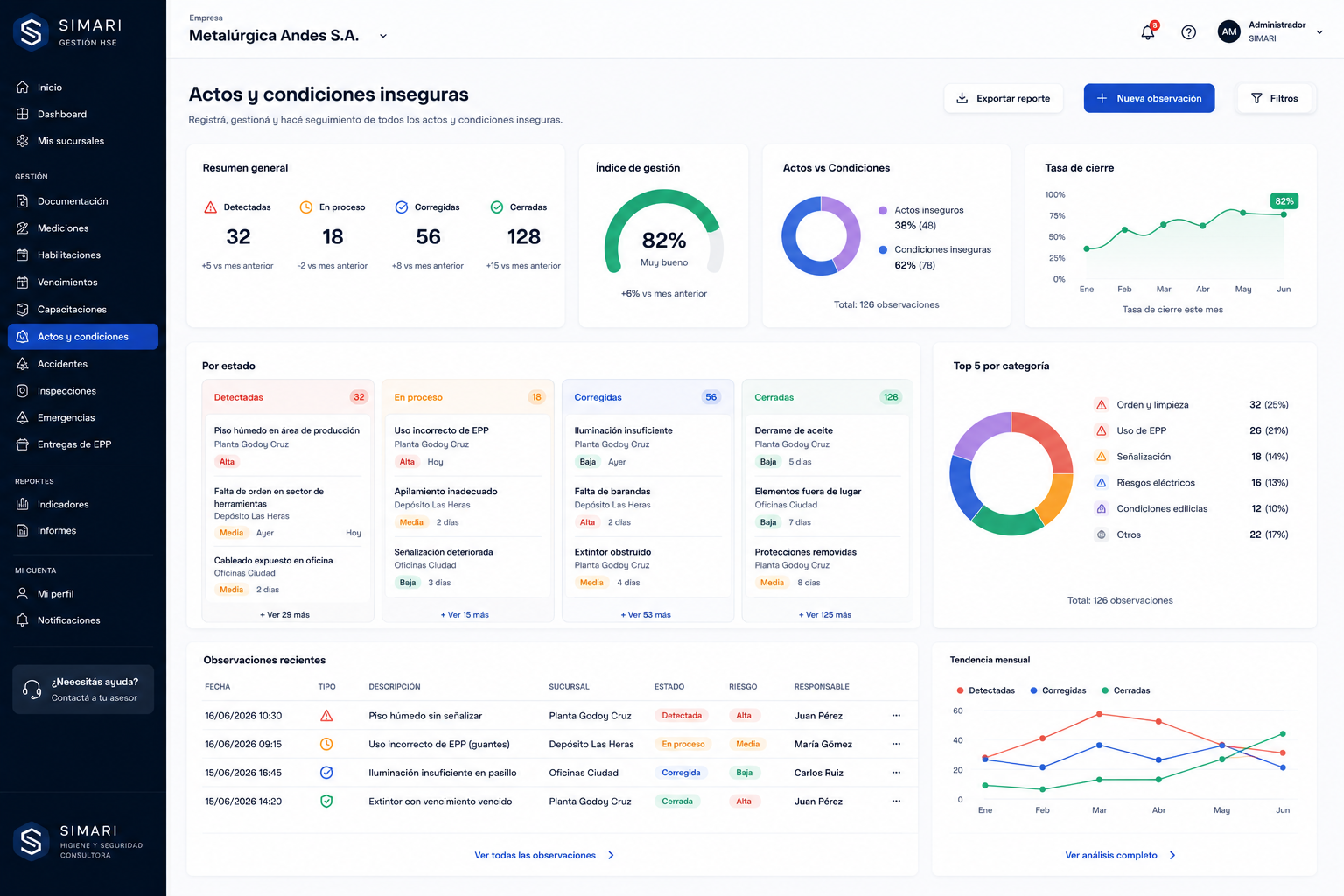Click the Actos inseguros purple legend dot
This screenshot has width=1344, height=896.
point(883,210)
